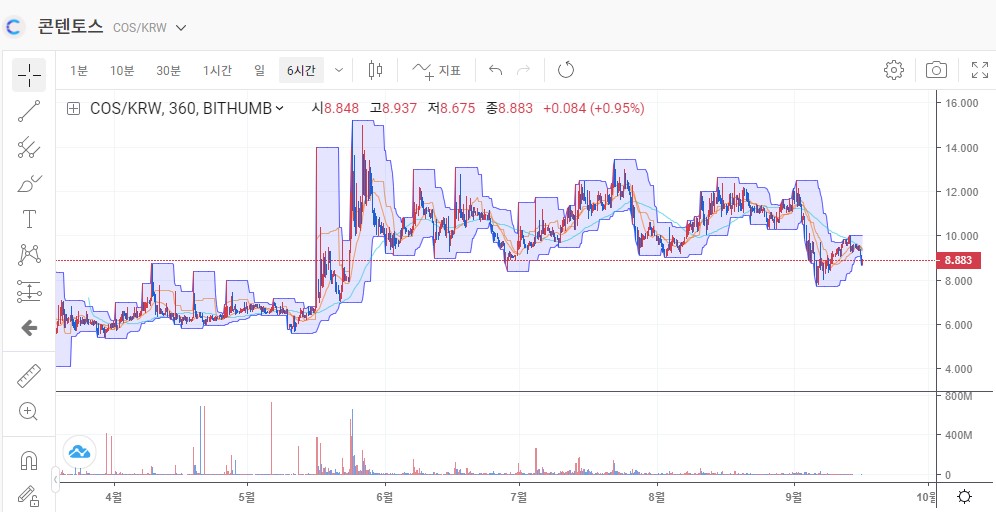996x512 pixels.
Task: Select the pitchfork drawing tool
Action: [x=29, y=147]
